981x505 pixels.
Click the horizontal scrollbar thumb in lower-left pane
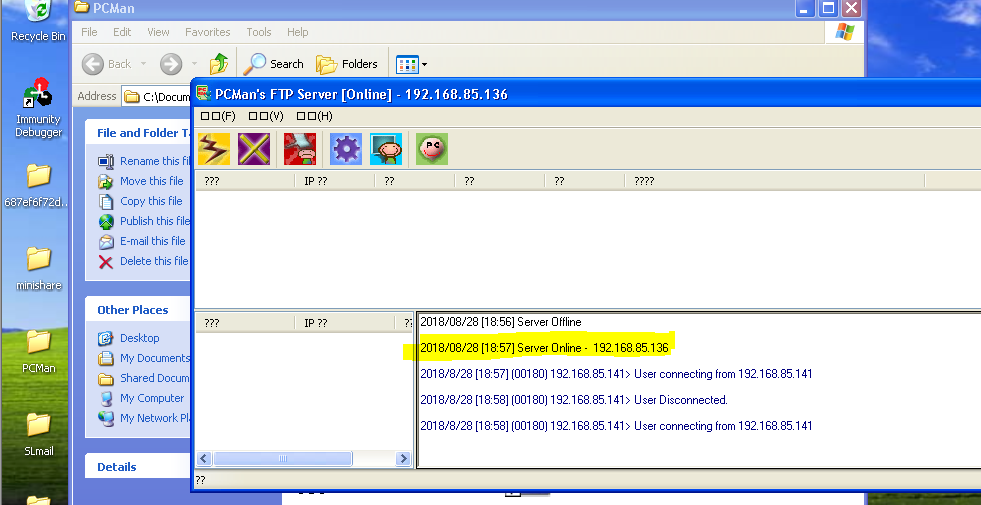pyautogui.click(x=283, y=459)
